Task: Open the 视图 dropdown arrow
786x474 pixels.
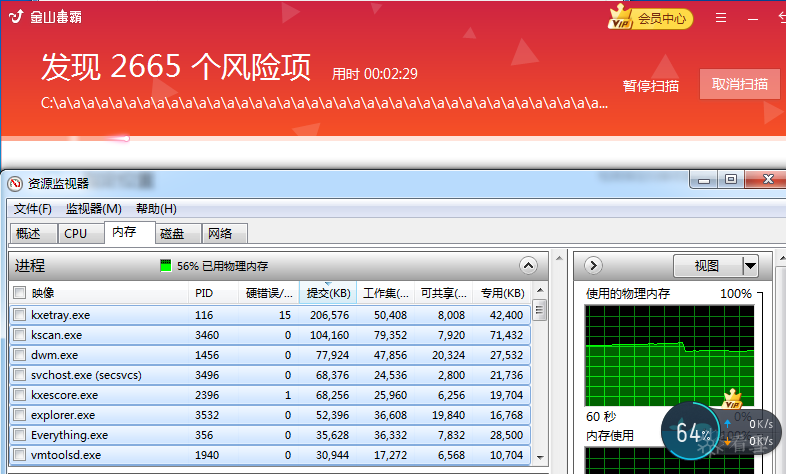Action: pyautogui.click(x=750, y=266)
